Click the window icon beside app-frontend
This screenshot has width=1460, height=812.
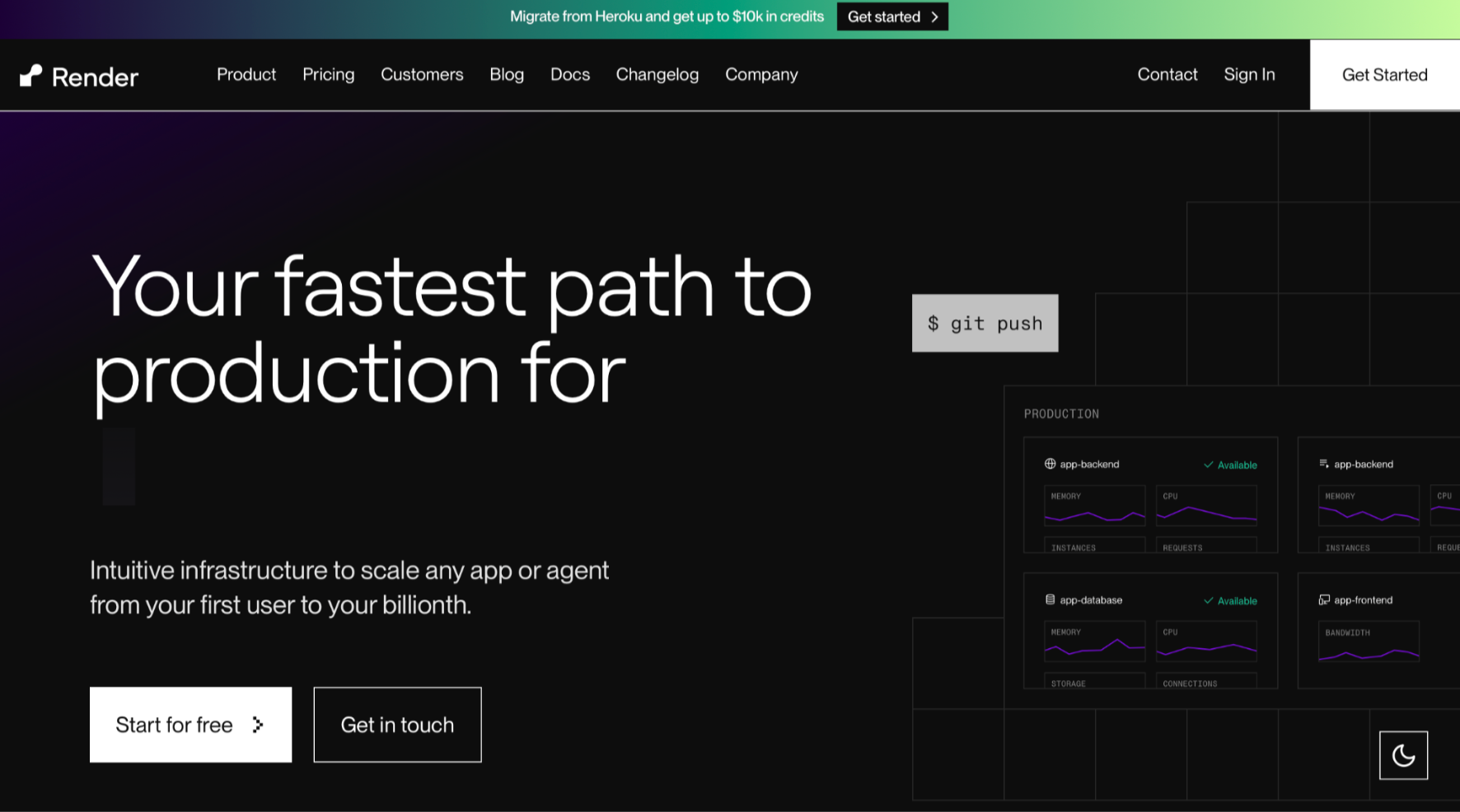[1326, 600]
